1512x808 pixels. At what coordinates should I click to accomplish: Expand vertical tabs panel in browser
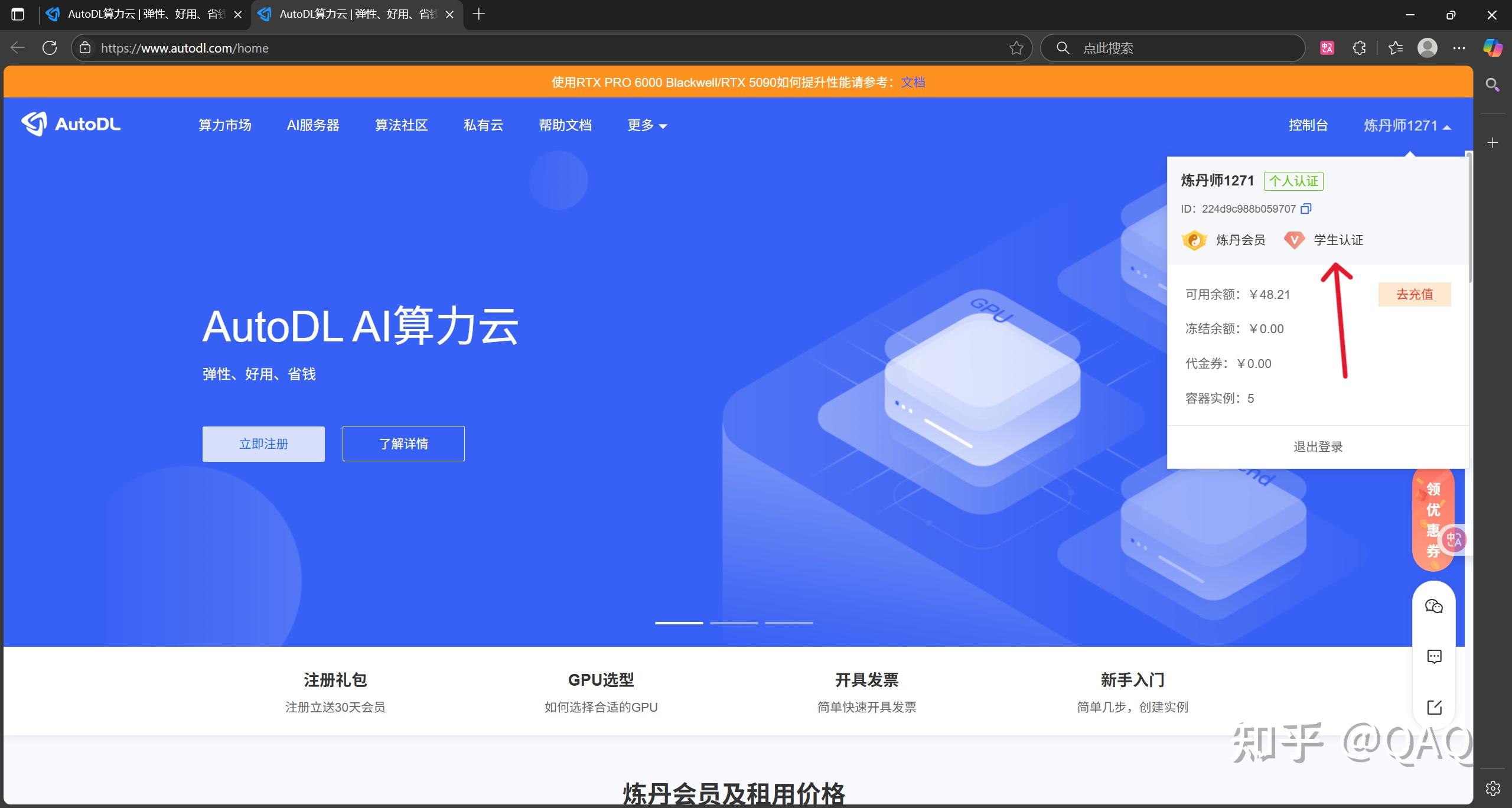[18, 14]
